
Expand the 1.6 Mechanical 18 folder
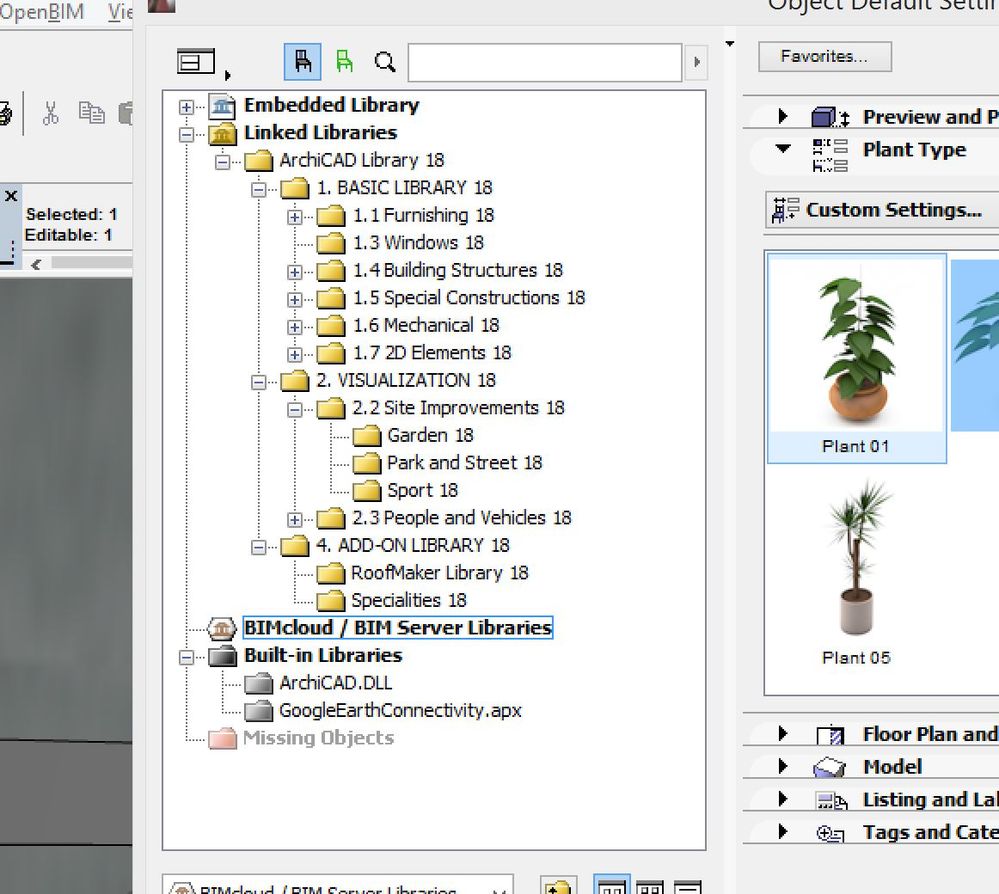click(x=294, y=327)
